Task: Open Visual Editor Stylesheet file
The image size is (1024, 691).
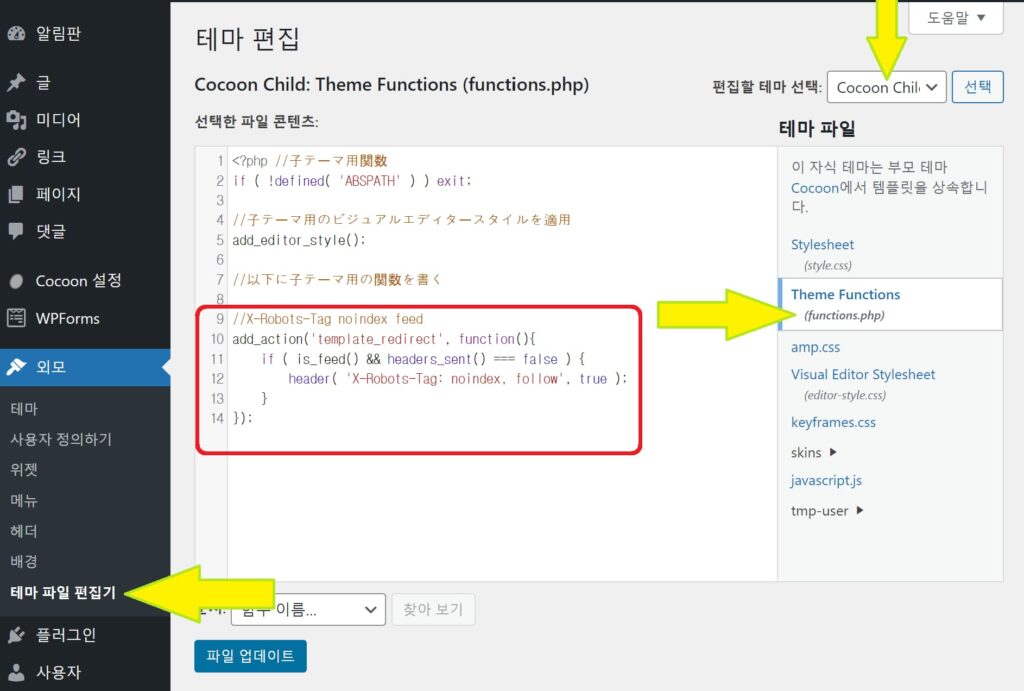Action: point(863,375)
